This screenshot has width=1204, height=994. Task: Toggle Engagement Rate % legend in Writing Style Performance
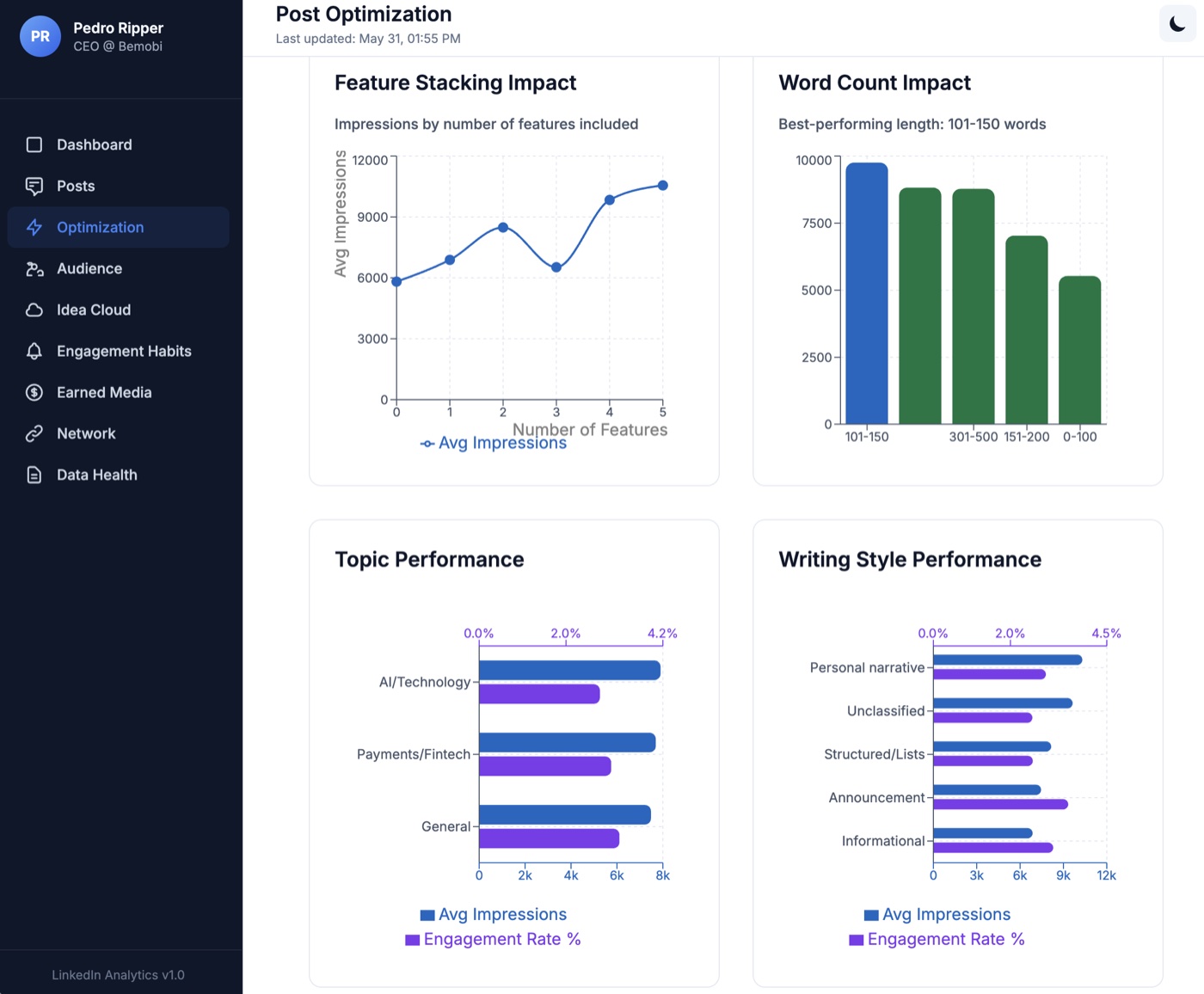pos(937,940)
